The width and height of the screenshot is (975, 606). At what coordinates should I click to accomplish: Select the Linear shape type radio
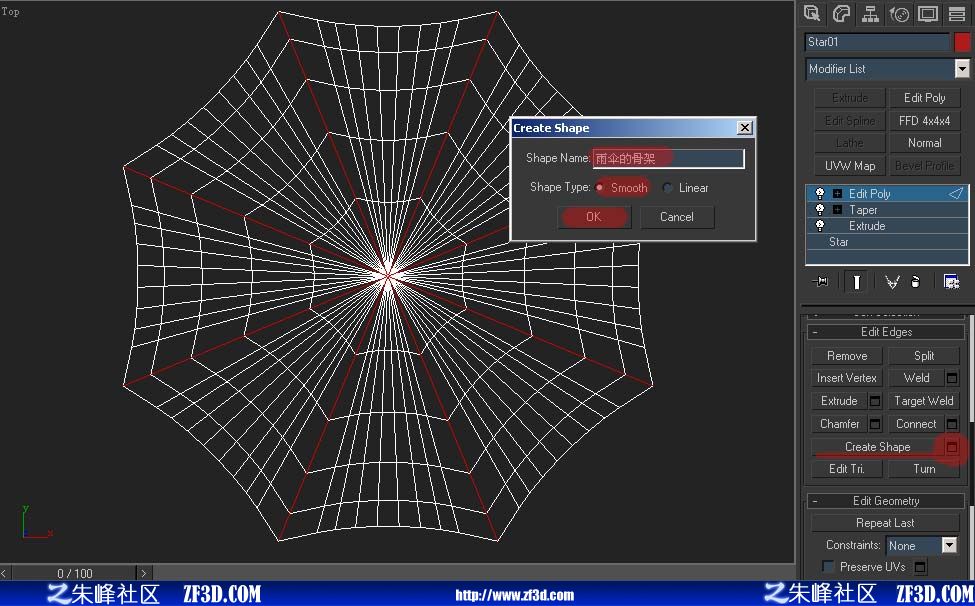tap(667, 188)
